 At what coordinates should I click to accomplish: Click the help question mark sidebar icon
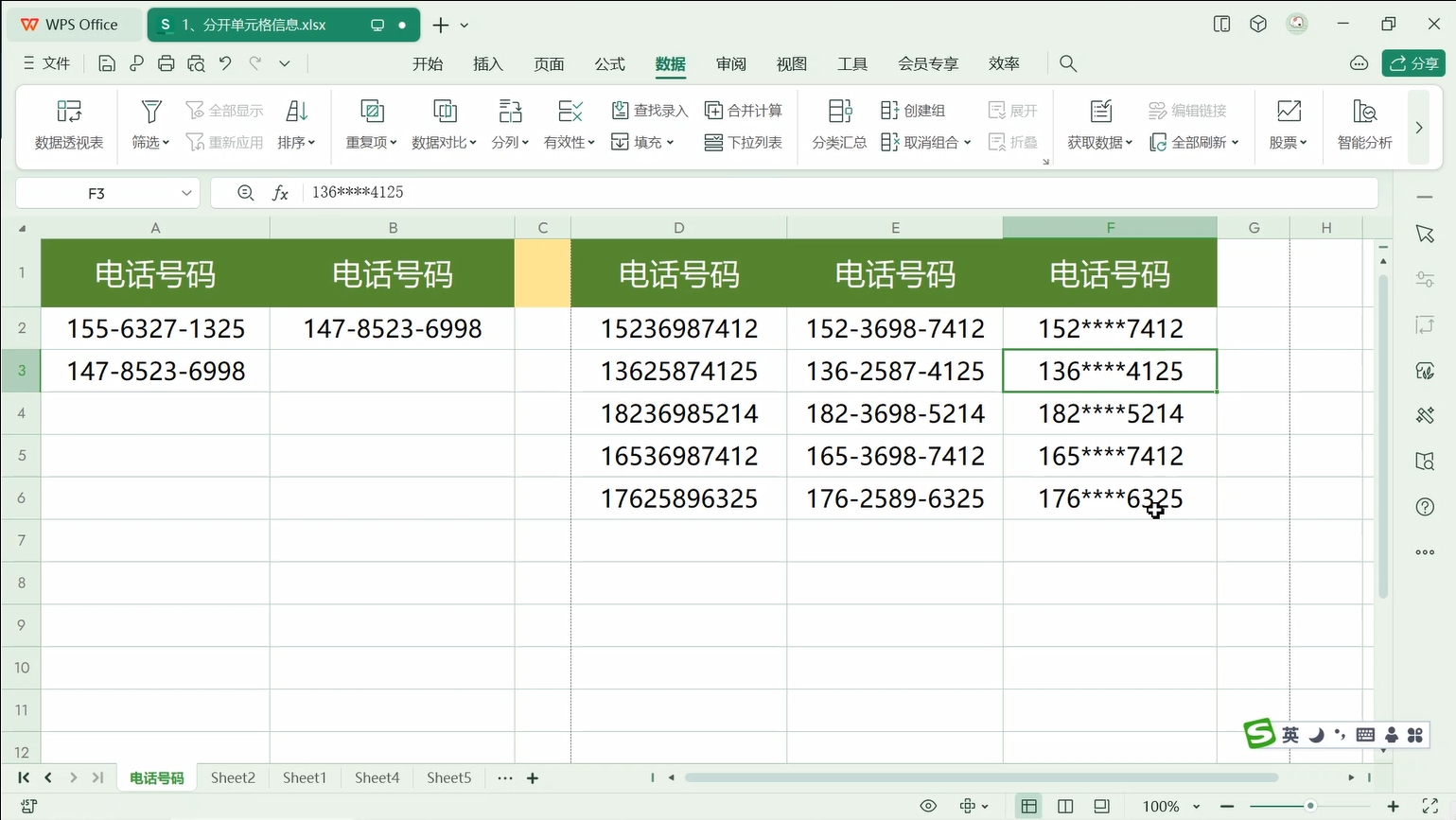[1425, 507]
